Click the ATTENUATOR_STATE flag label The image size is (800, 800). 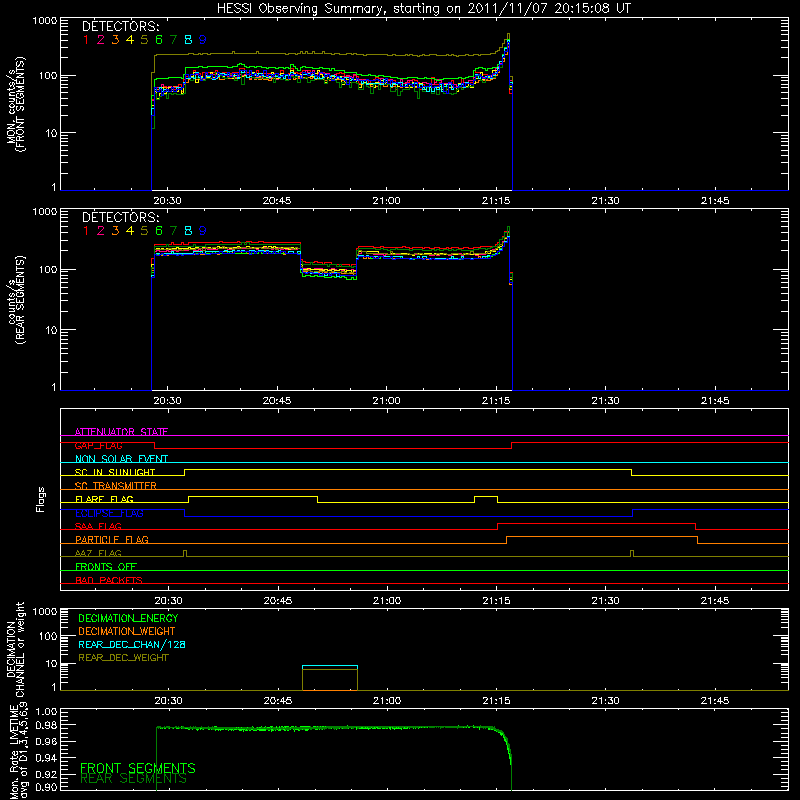(121, 432)
